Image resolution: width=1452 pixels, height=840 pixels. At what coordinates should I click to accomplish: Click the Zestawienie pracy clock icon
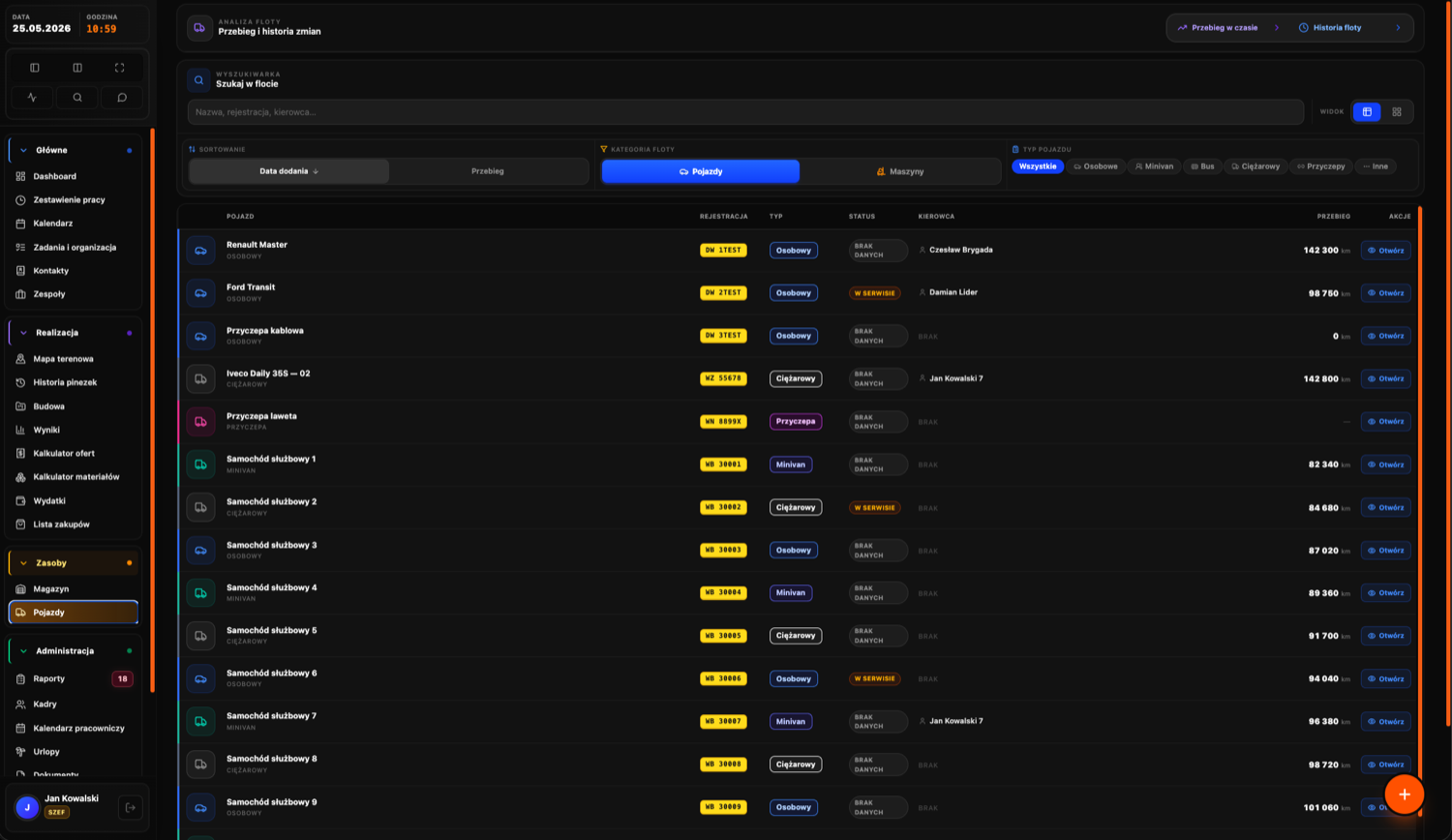coord(20,200)
